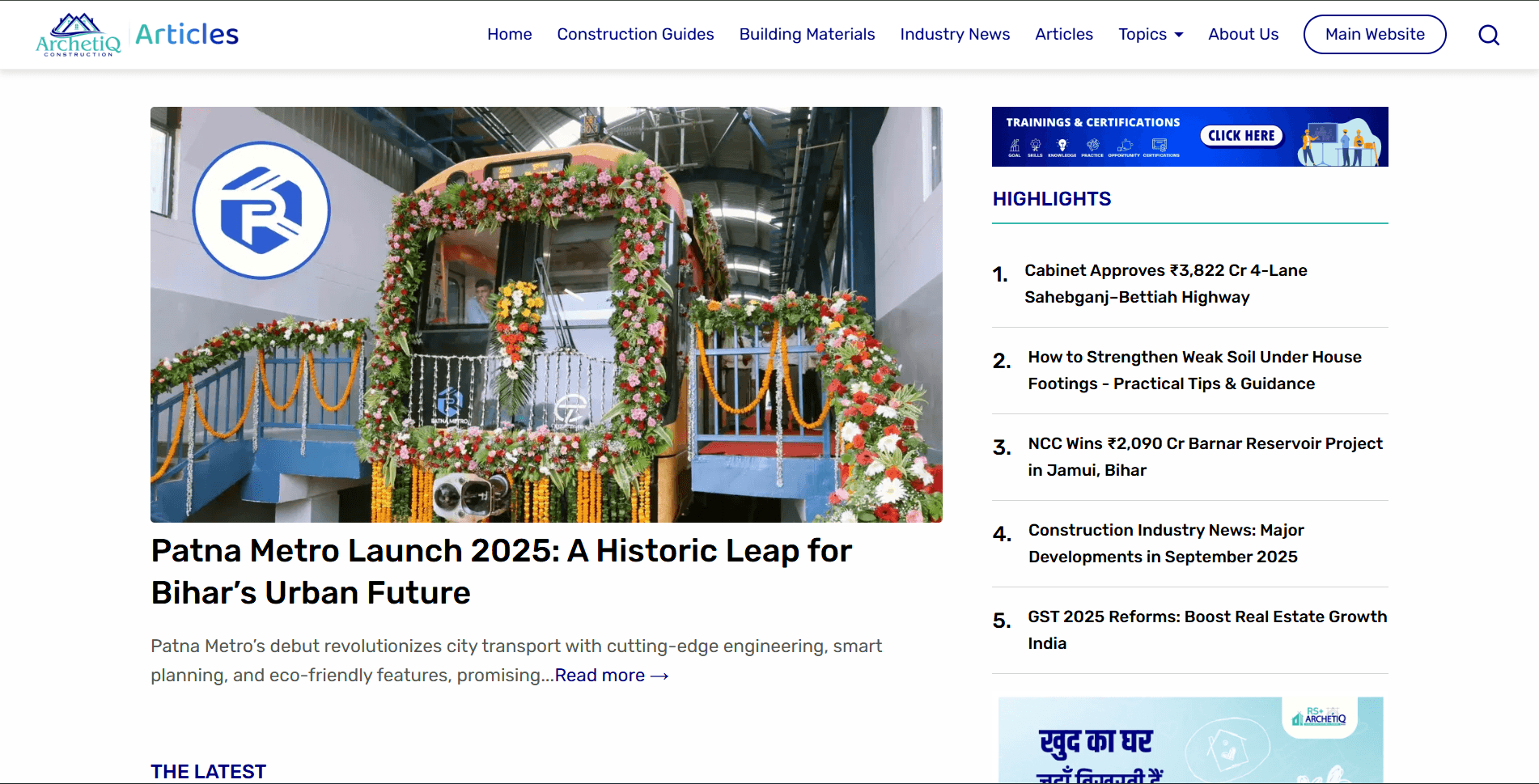Open the search magnifier icon

[x=1489, y=34]
